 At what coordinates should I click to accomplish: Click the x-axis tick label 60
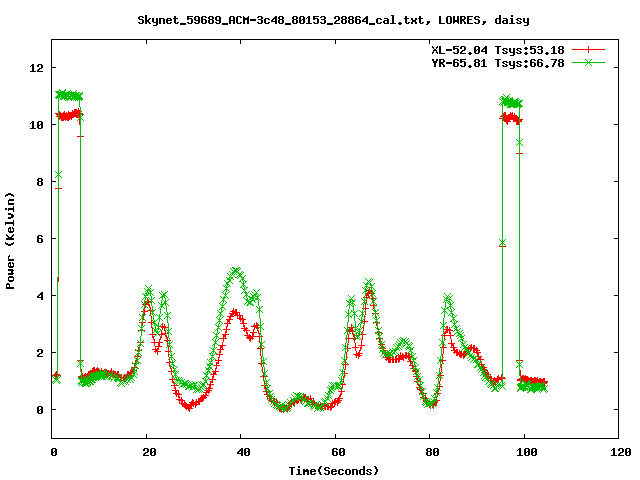(338, 452)
